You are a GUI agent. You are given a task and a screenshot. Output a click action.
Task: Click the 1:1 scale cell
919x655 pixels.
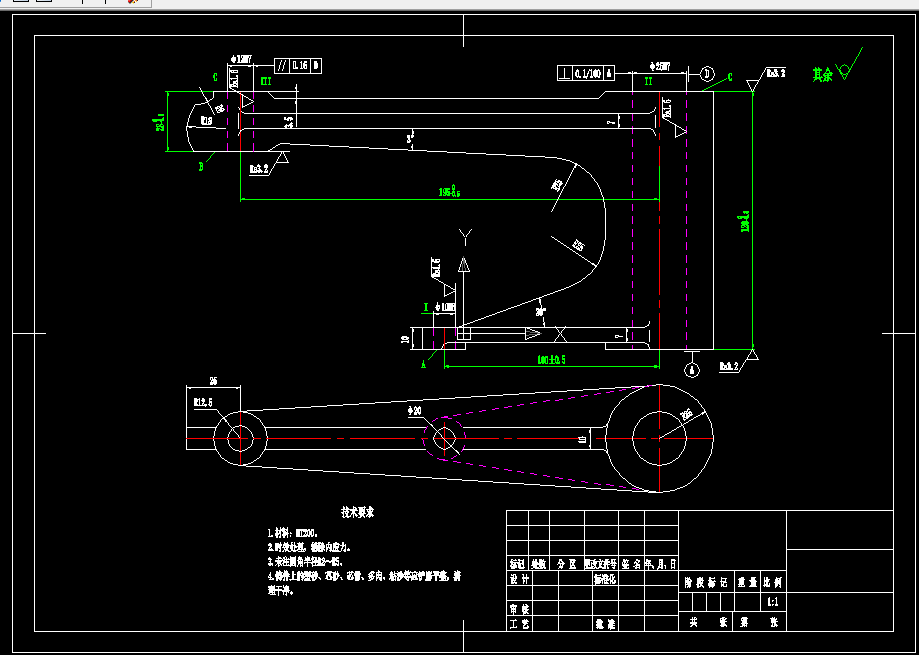(772, 602)
